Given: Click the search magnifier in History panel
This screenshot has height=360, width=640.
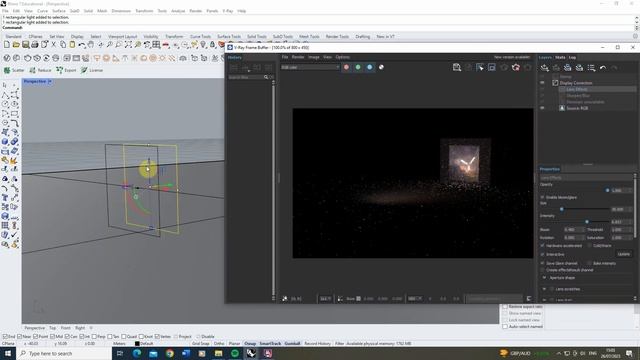Looking at the screenshot, I should coord(266,77).
